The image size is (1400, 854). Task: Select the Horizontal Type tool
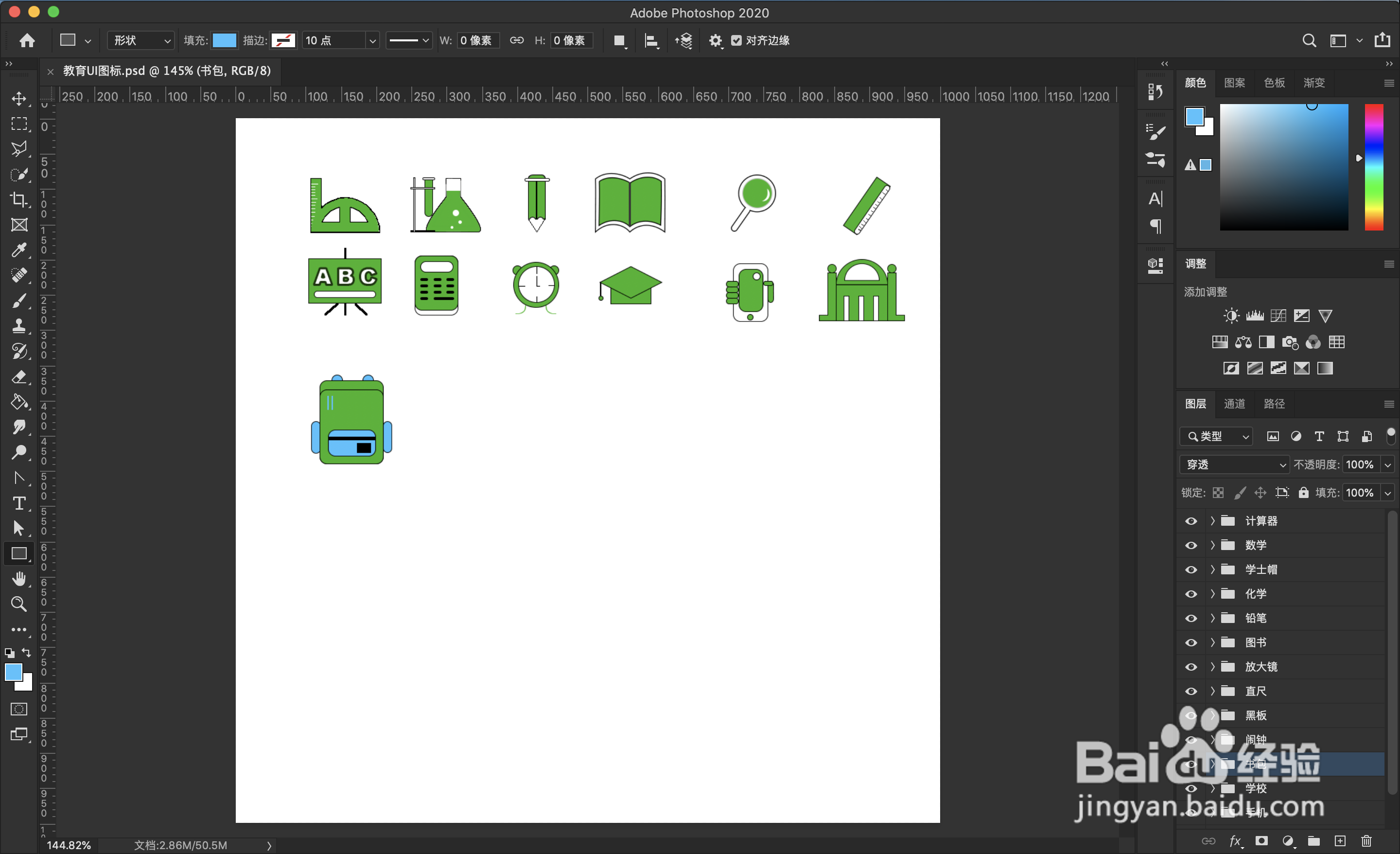click(x=19, y=503)
